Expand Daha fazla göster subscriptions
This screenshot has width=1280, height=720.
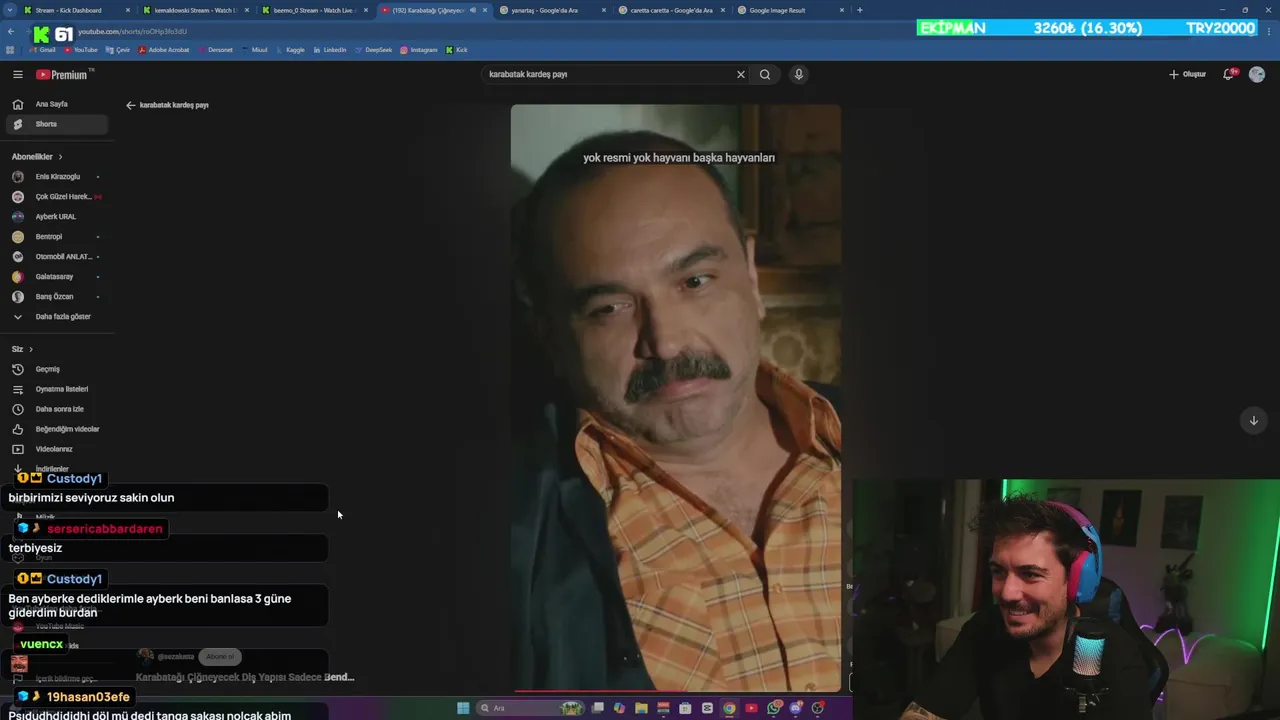56,316
